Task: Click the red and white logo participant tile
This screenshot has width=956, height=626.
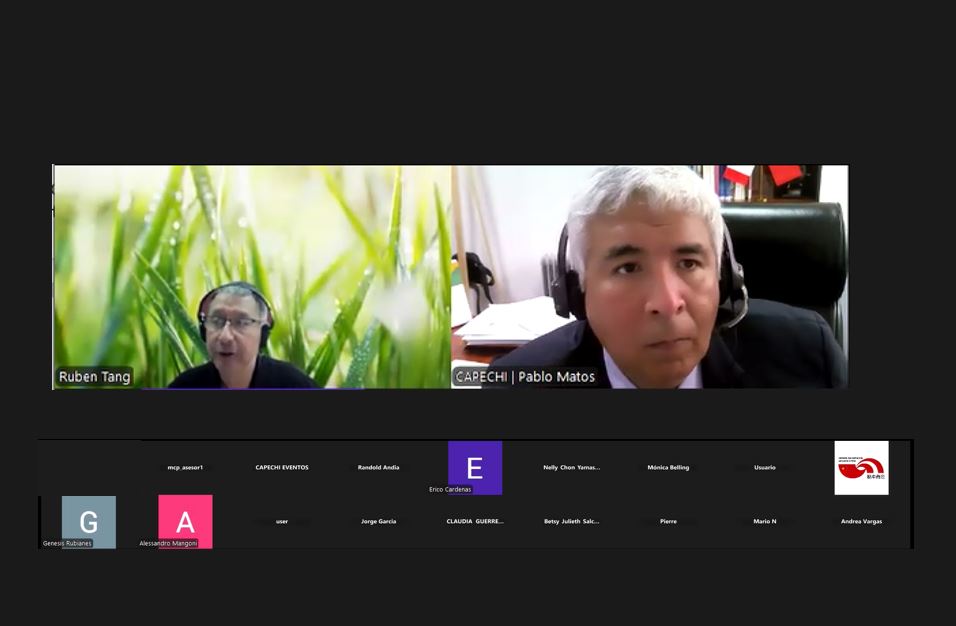Action: tap(861, 467)
